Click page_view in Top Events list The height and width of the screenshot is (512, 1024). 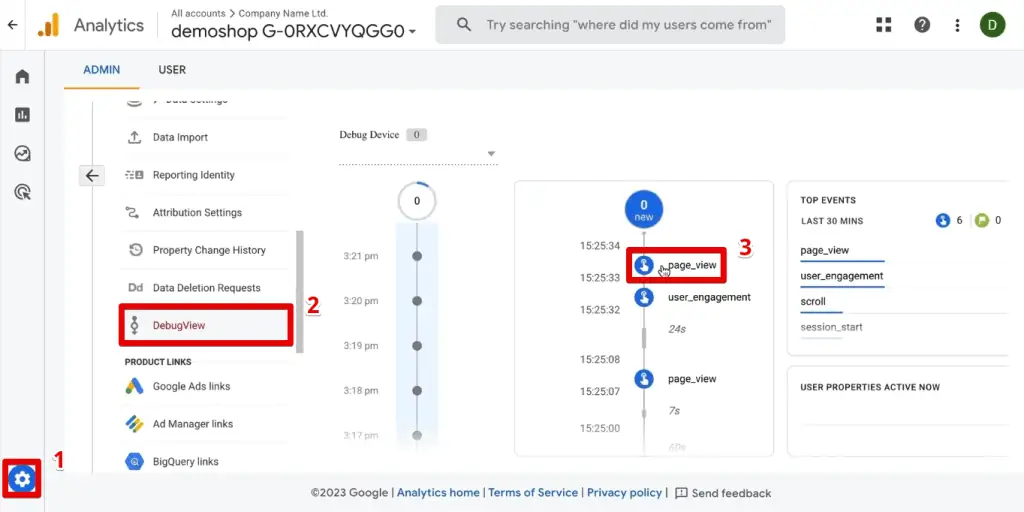pos(824,250)
